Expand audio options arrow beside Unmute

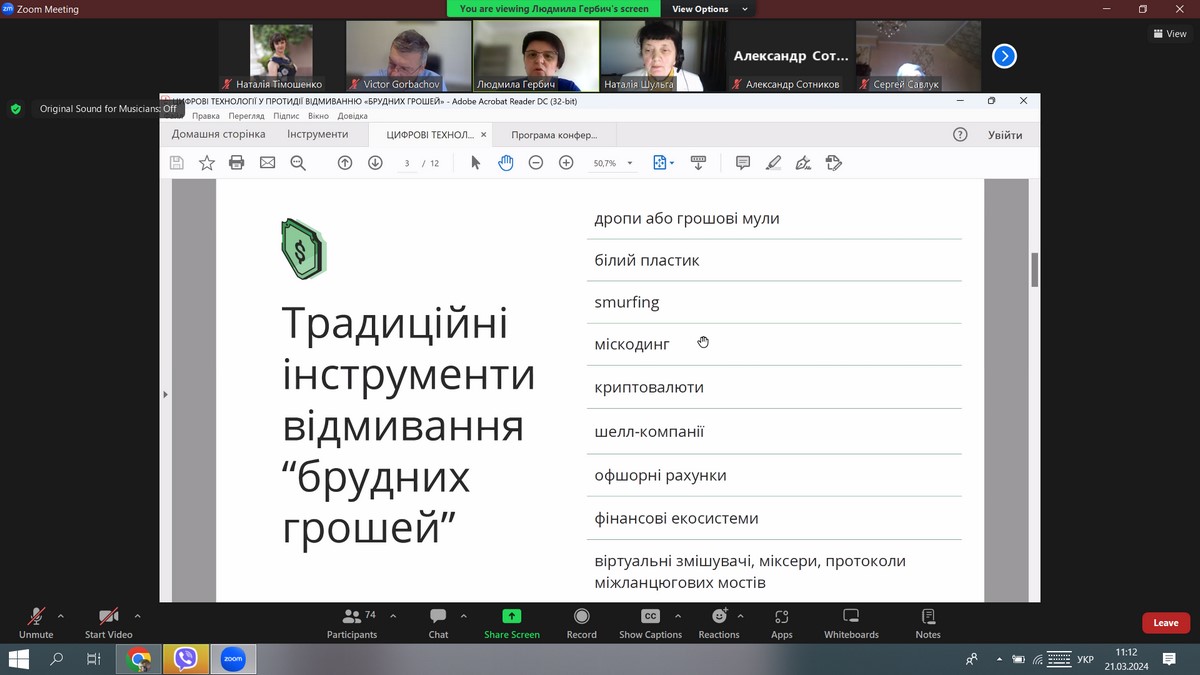tap(61, 616)
